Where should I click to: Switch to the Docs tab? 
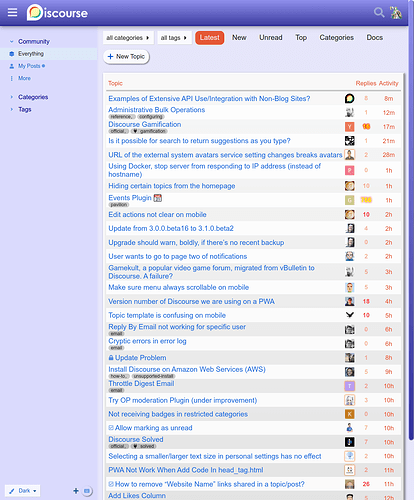tap(375, 38)
